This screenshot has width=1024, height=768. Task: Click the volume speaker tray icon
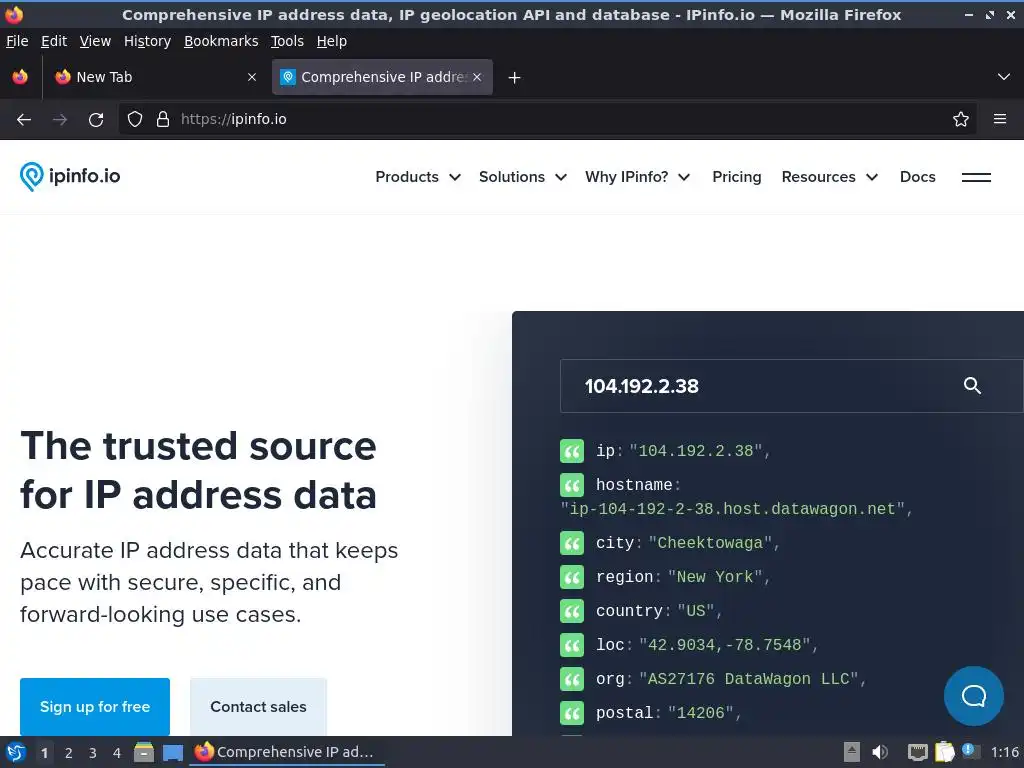pos(880,752)
